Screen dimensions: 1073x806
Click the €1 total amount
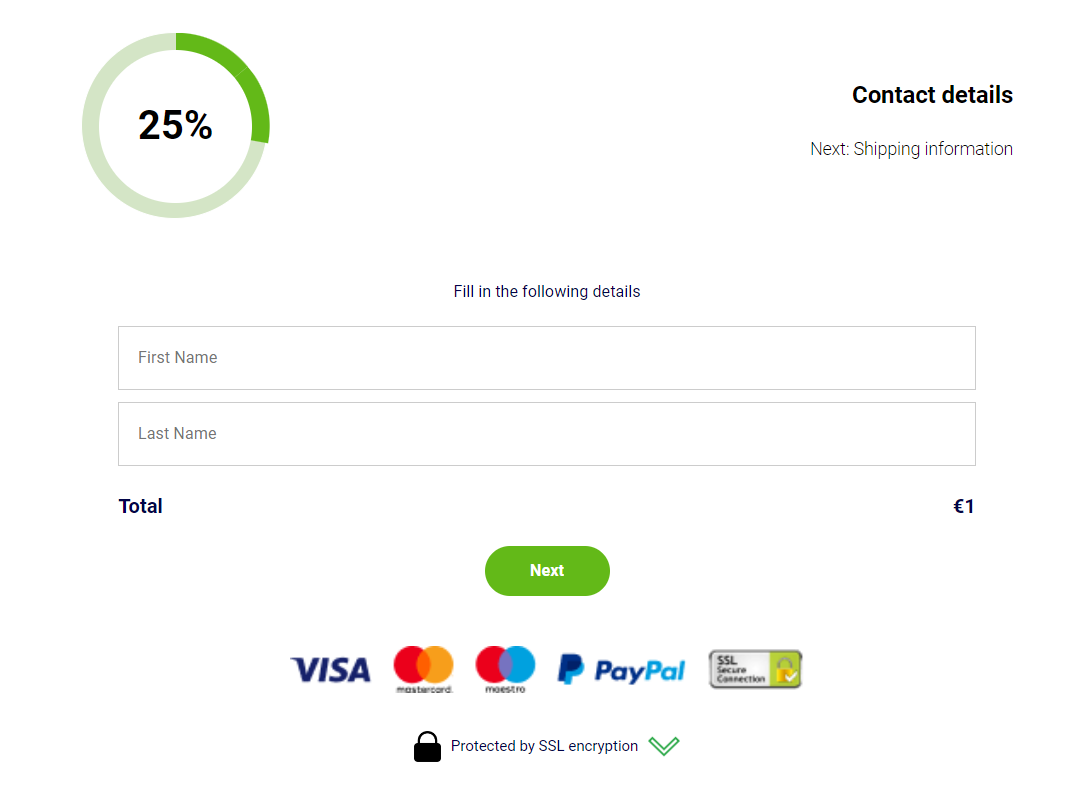964,506
